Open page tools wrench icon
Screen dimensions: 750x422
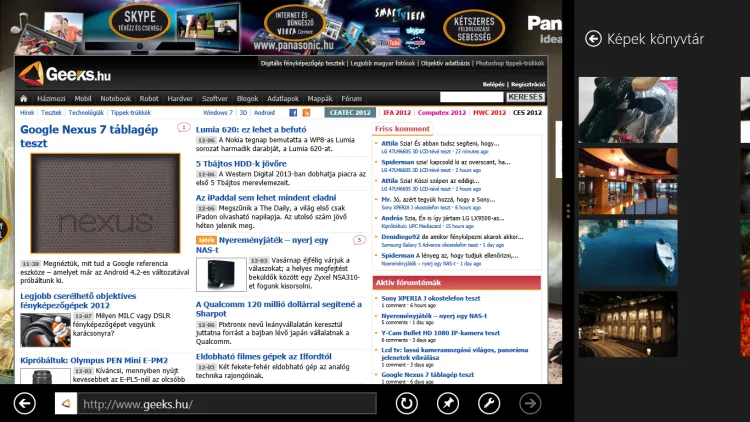point(489,403)
